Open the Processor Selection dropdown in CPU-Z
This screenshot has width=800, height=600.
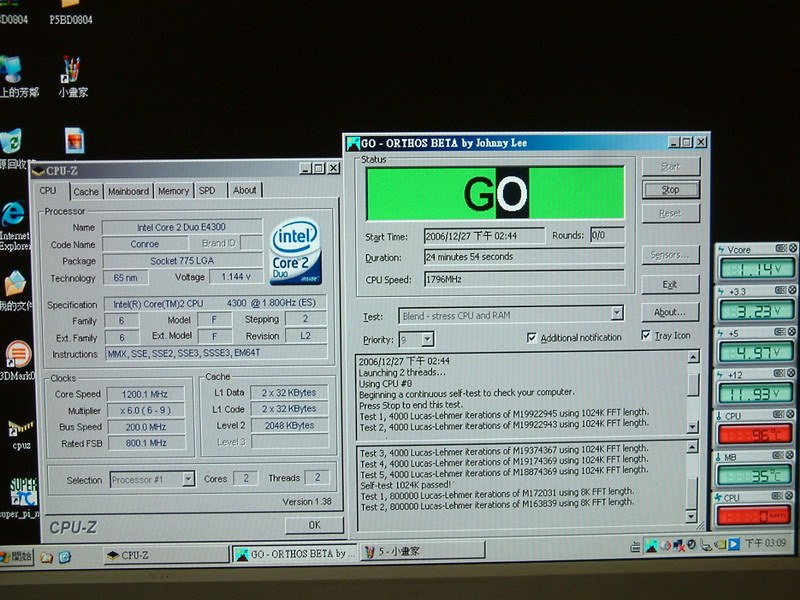[188, 479]
